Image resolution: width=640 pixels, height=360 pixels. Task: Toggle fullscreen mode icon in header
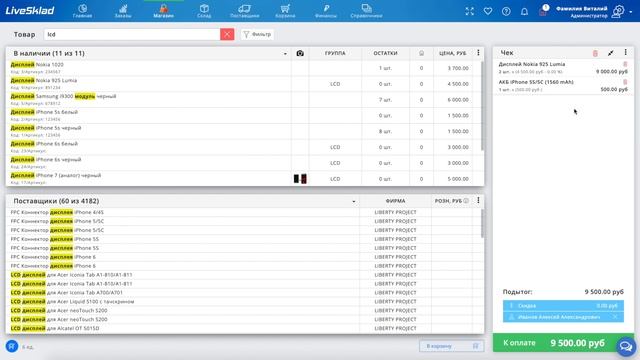pos(470,11)
